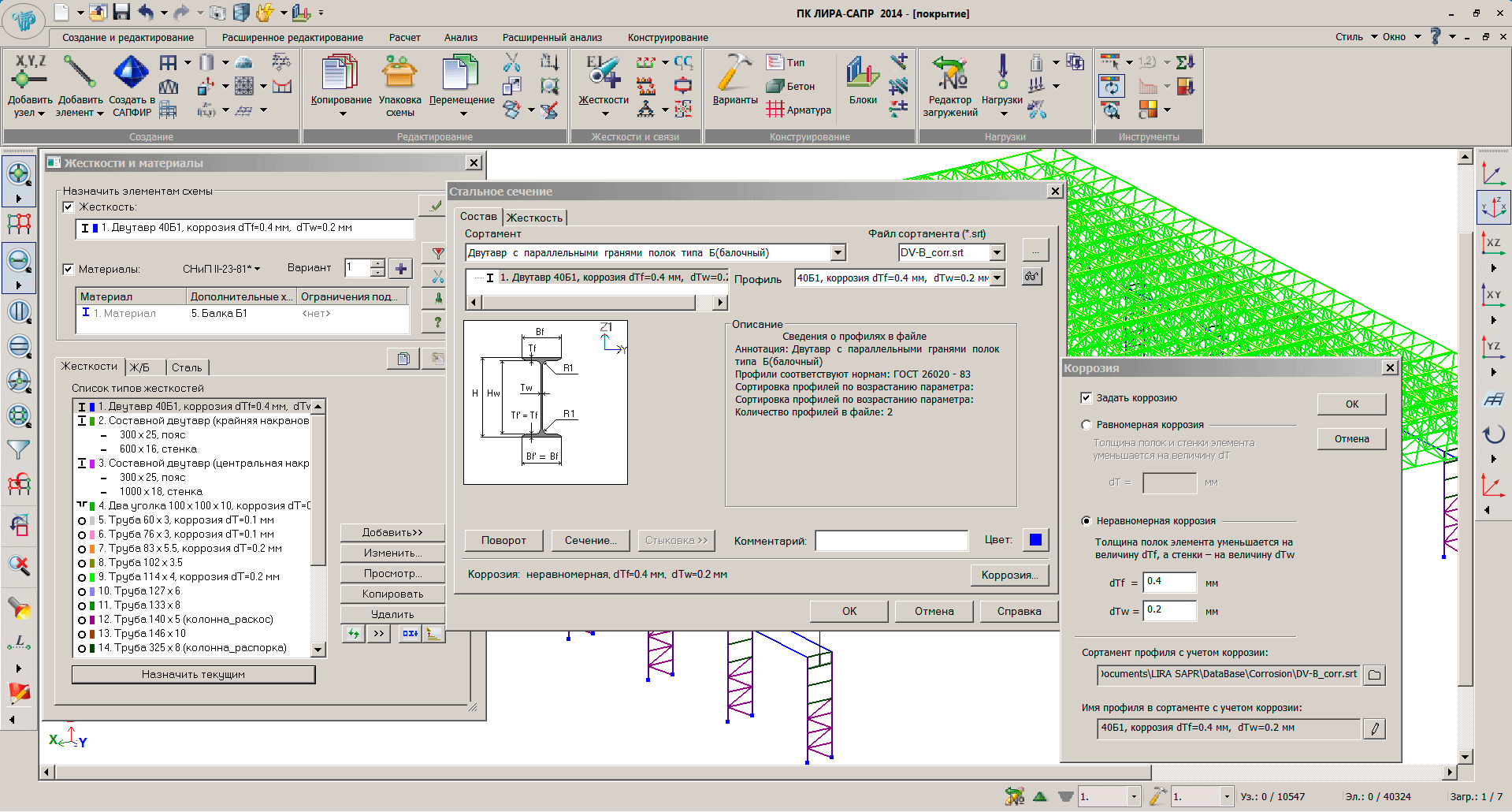1512x812 pixels.
Task: Toggle the 'Задать коррозию' checkbox
Action: click(x=1087, y=398)
